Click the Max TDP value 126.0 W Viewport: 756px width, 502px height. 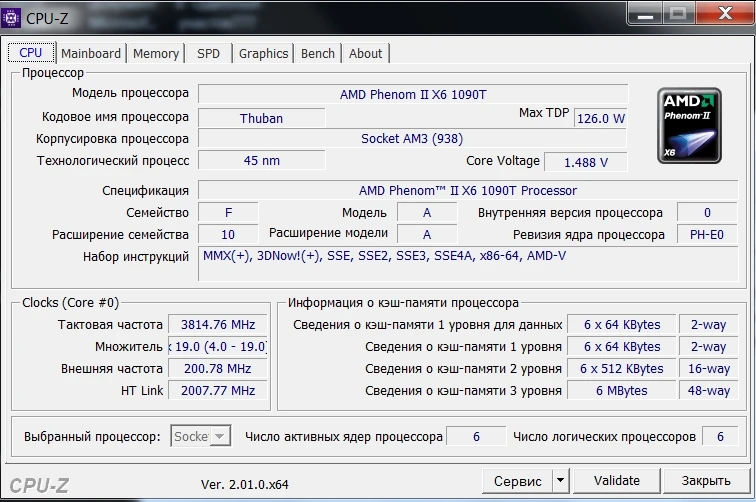click(x=601, y=118)
